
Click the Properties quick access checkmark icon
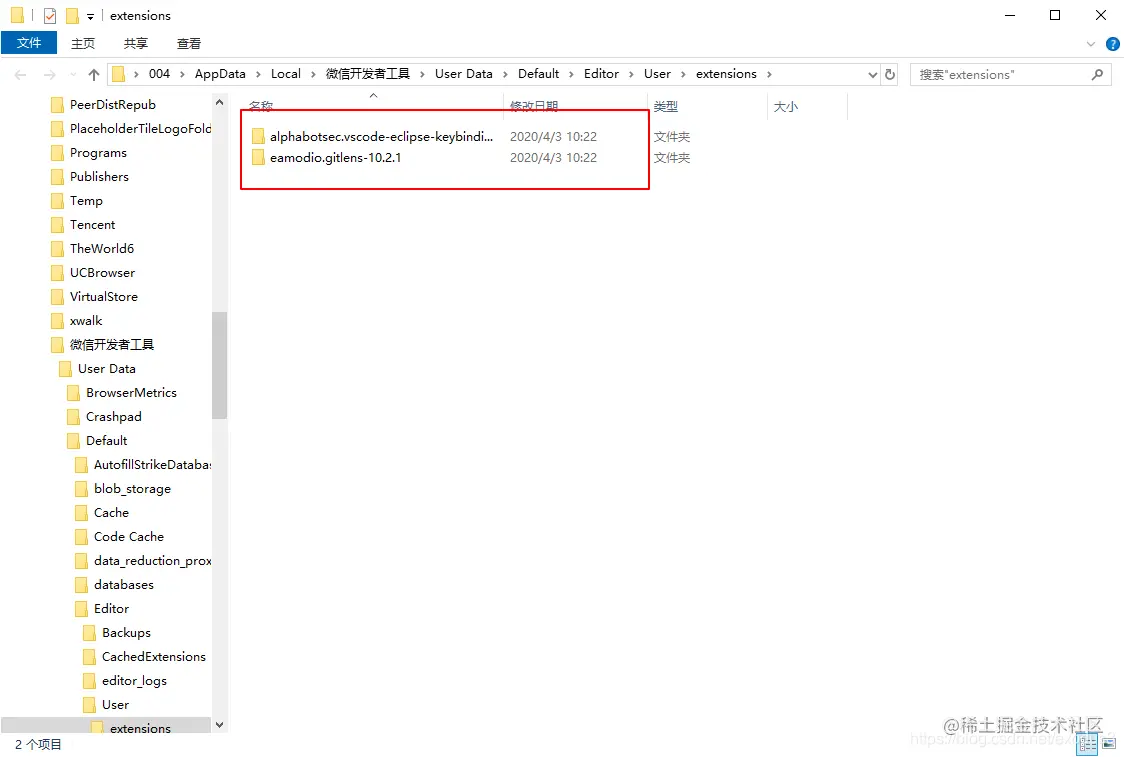[50, 15]
